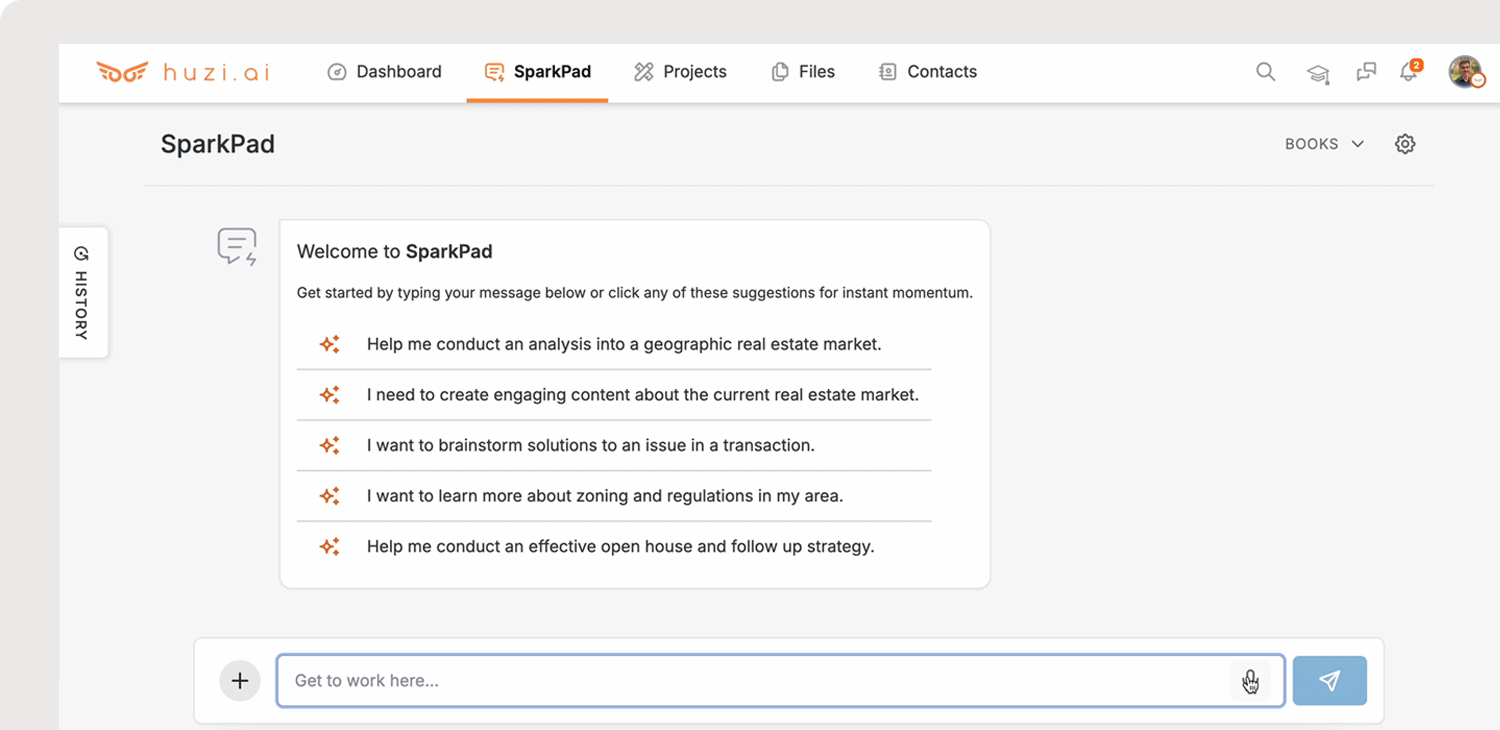This screenshot has width=1500, height=730.
Task: Open SparkPad settings gear
Action: point(1405,144)
